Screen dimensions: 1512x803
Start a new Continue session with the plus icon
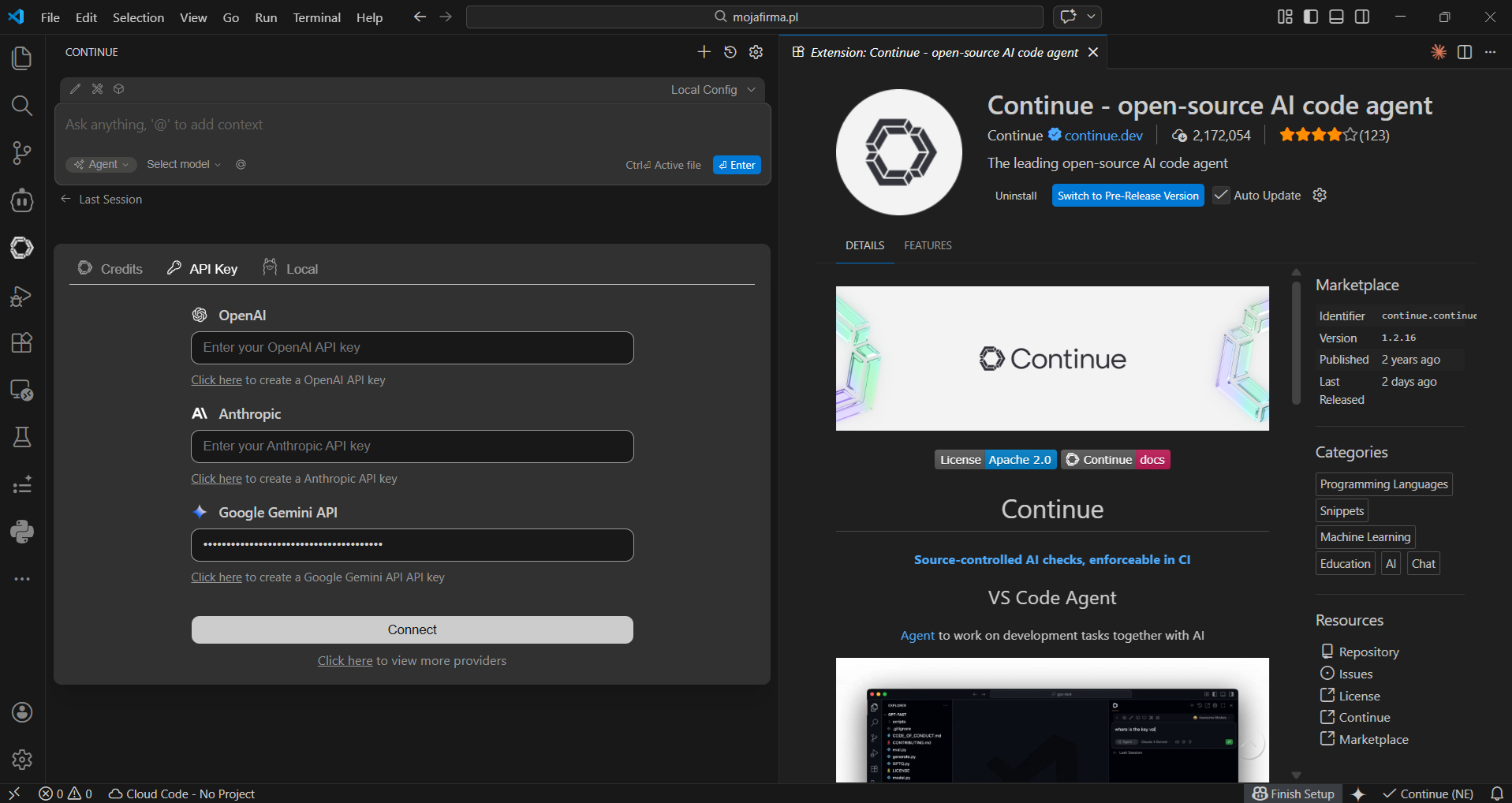pos(704,52)
